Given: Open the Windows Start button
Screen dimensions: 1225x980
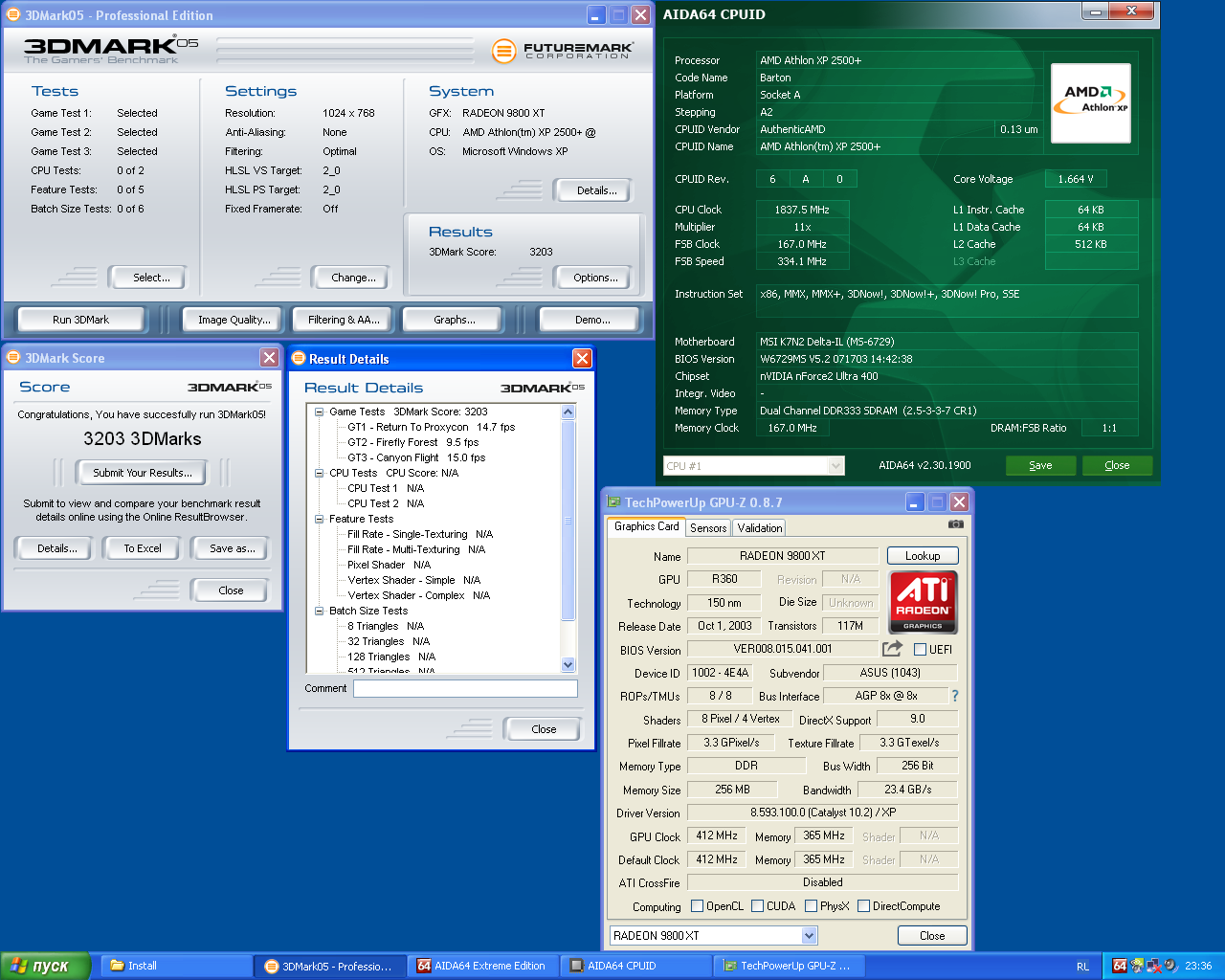Looking at the screenshot, I should (x=45, y=966).
